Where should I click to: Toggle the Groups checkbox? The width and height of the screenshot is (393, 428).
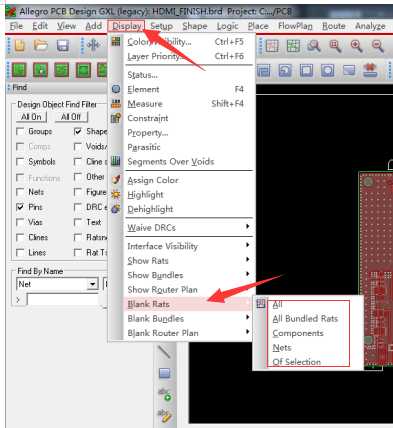pos(20,131)
